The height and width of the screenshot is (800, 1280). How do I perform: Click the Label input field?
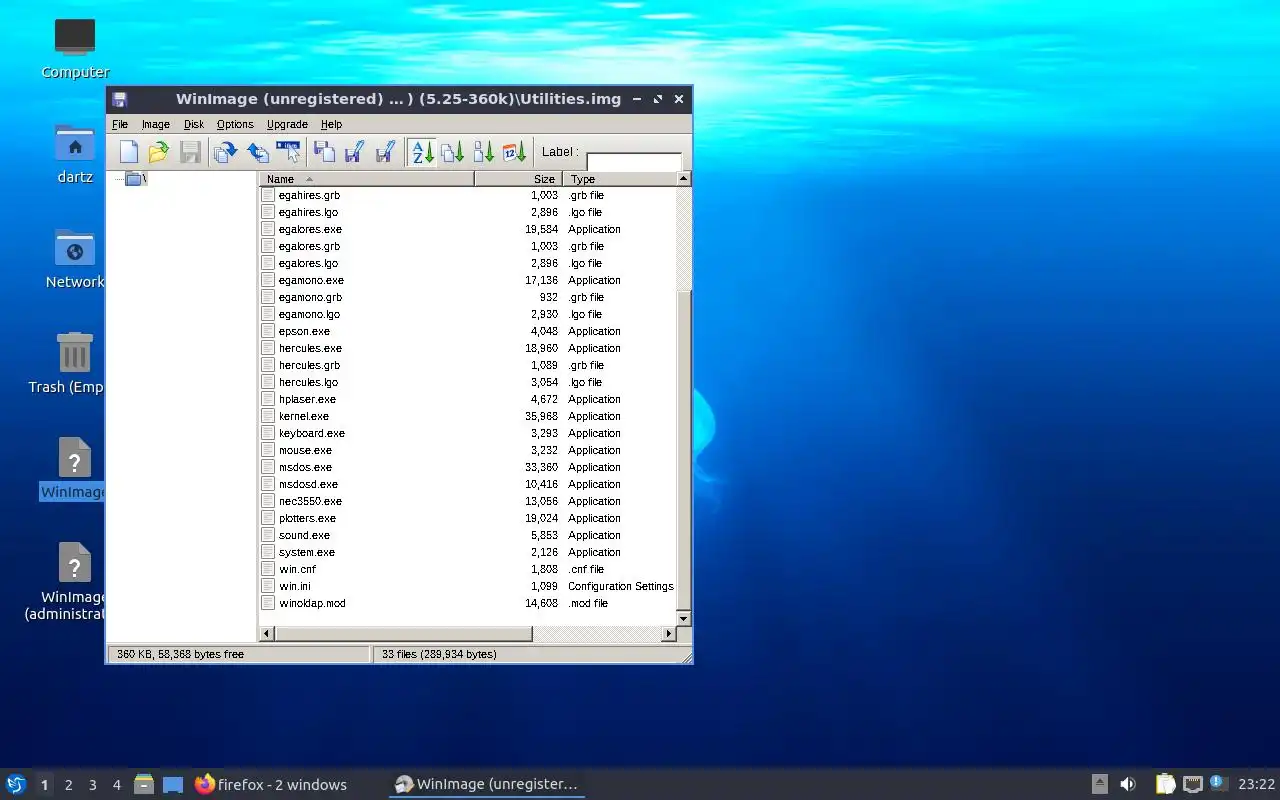click(x=634, y=161)
